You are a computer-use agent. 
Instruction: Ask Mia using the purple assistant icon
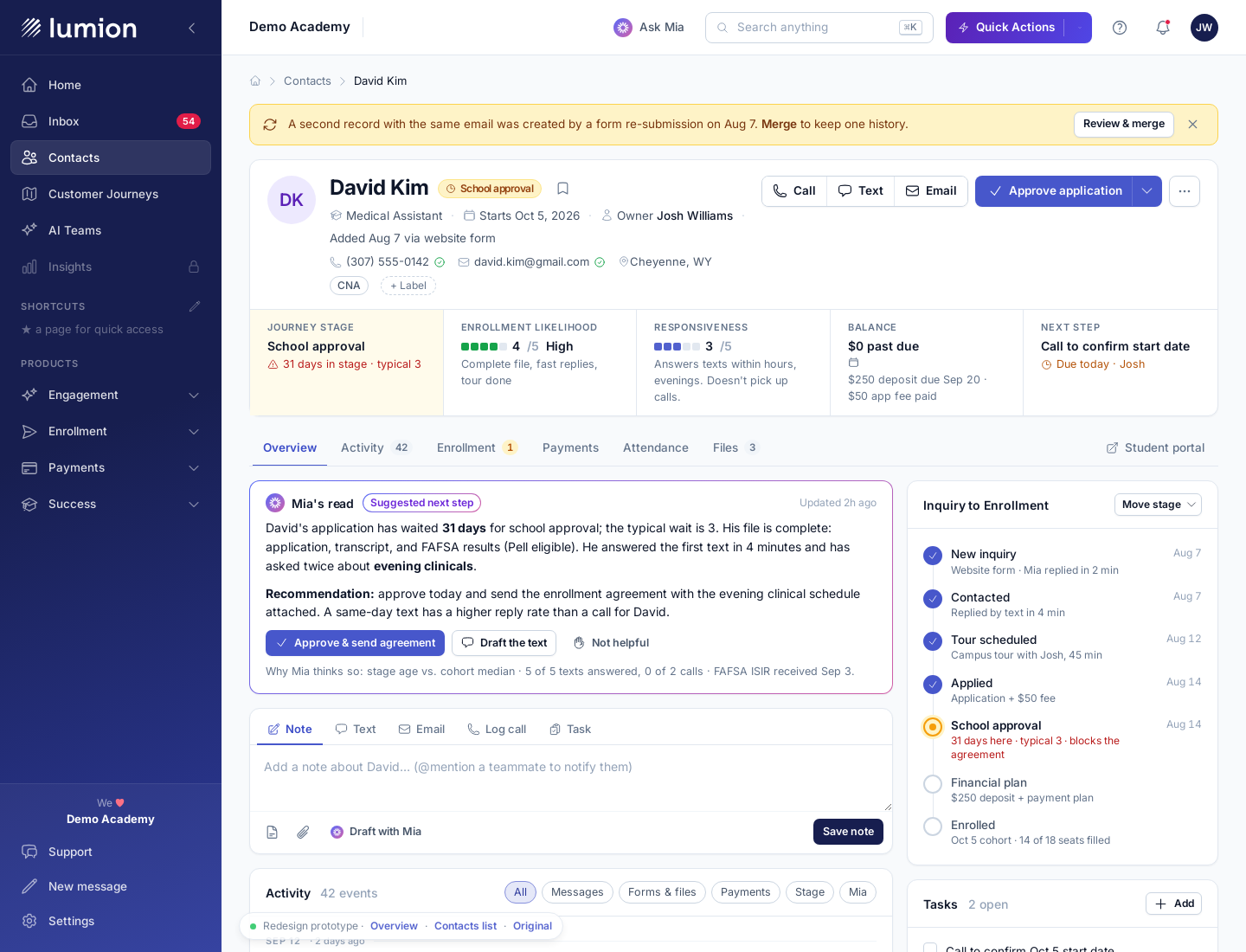[623, 28]
